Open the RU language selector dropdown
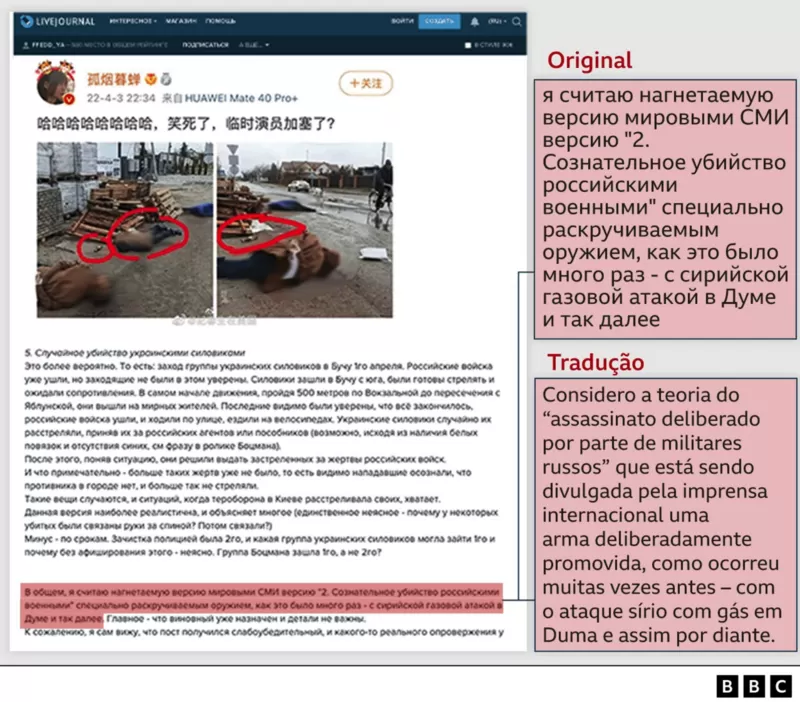The image size is (800, 702). point(494,21)
